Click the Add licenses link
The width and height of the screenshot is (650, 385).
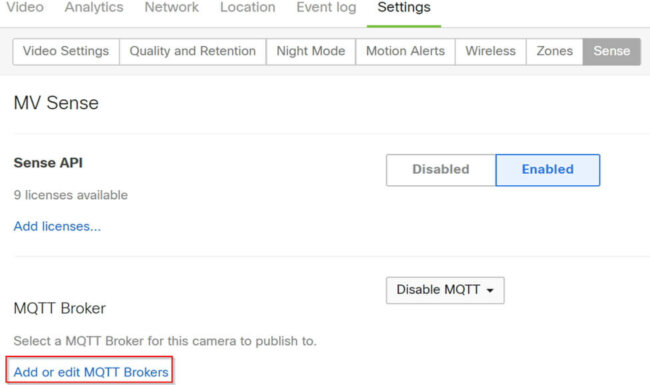(x=57, y=226)
